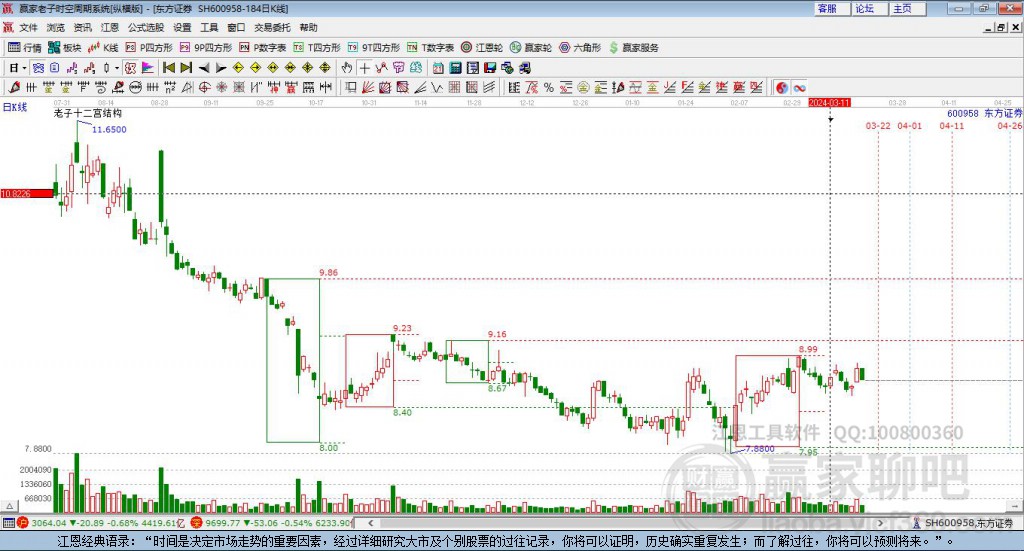Viewport: 1024px width, 551px height.
Task: Restore the inner chart window
Action: [1002, 27]
